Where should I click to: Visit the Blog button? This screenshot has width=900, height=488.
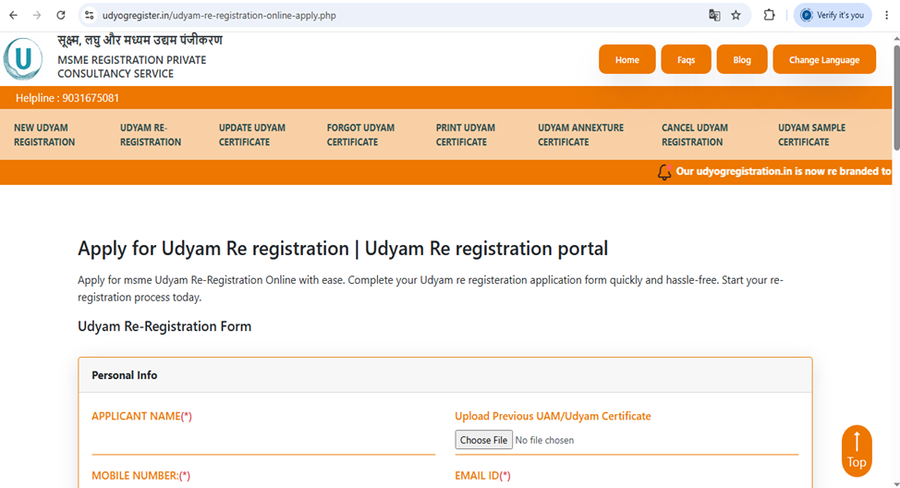(x=742, y=60)
